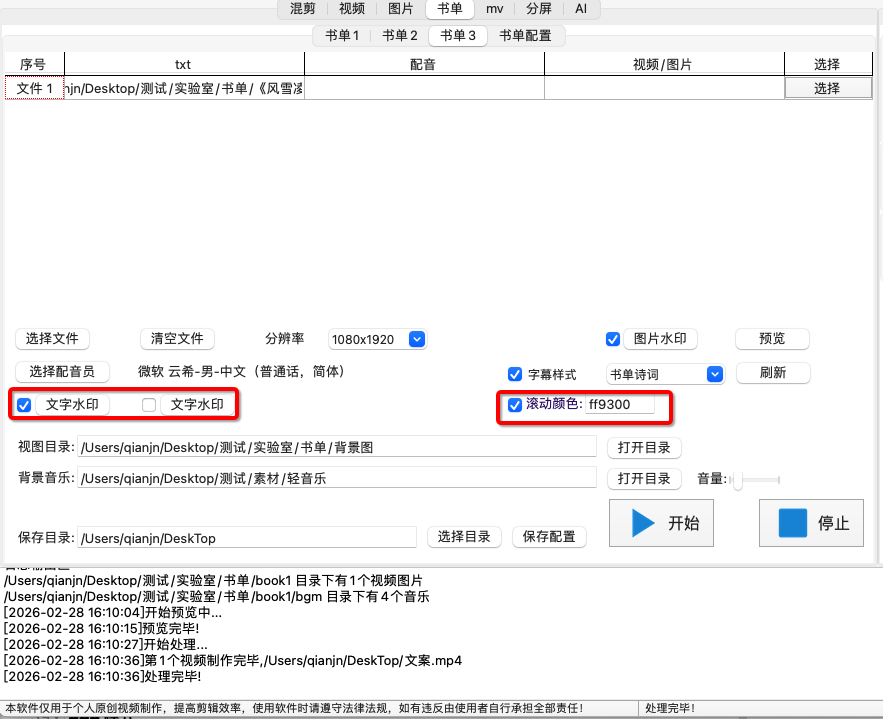Screen dimensions: 883x719
Task: Expand the 书单诗词 subtitle style dropdown
Action: 714,374
